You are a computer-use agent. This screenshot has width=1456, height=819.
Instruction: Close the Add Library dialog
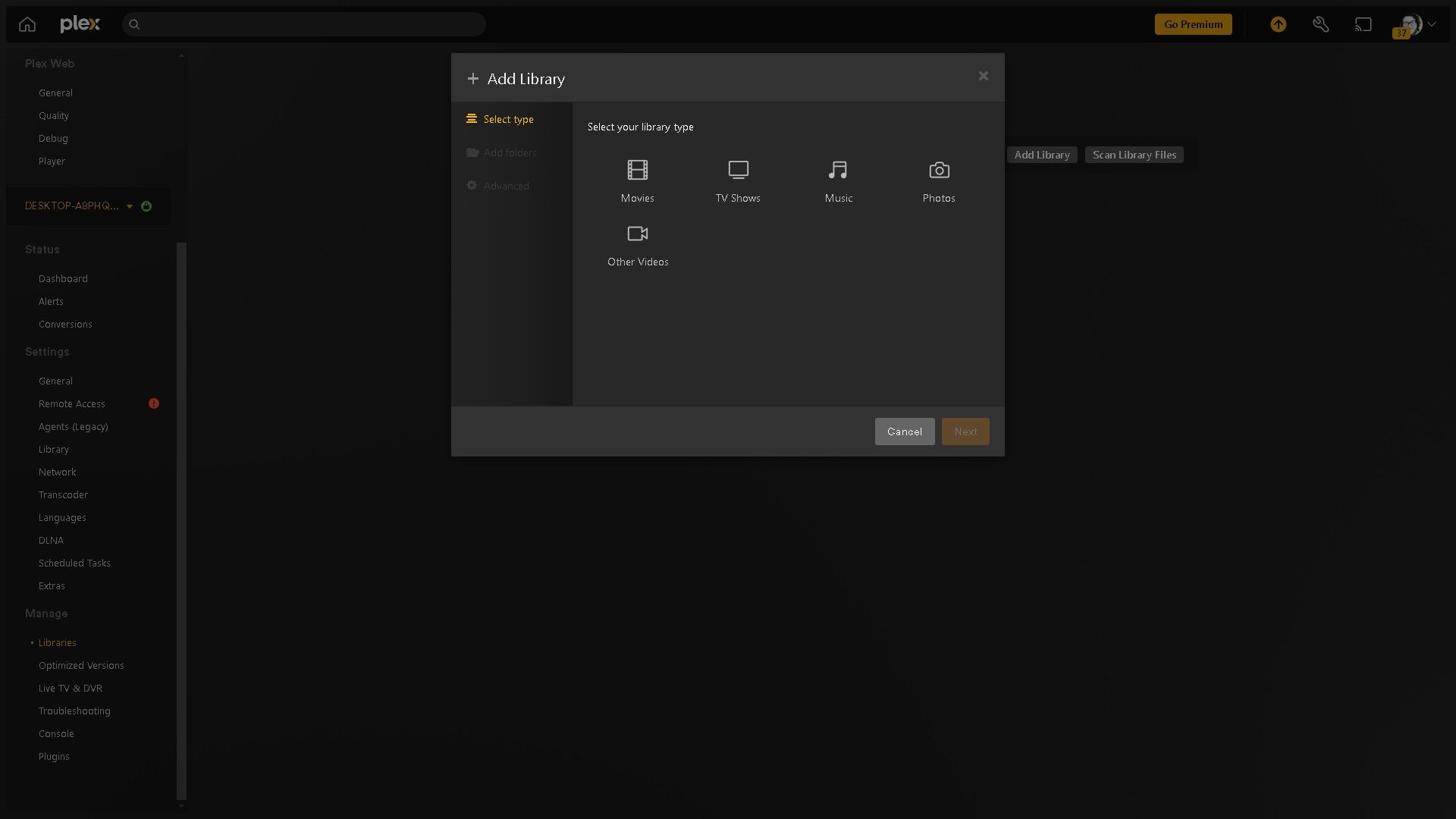[x=984, y=76]
